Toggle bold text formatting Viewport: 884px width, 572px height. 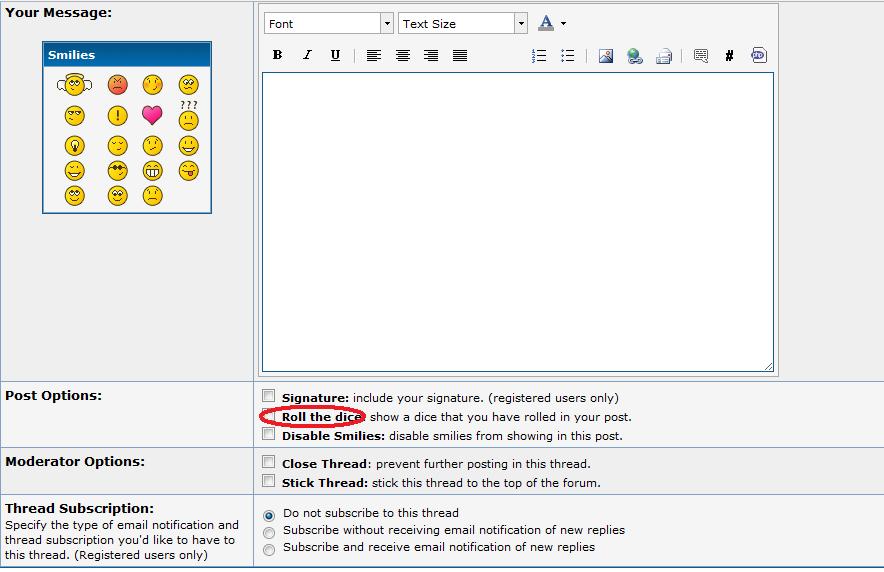tap(278, 56)
